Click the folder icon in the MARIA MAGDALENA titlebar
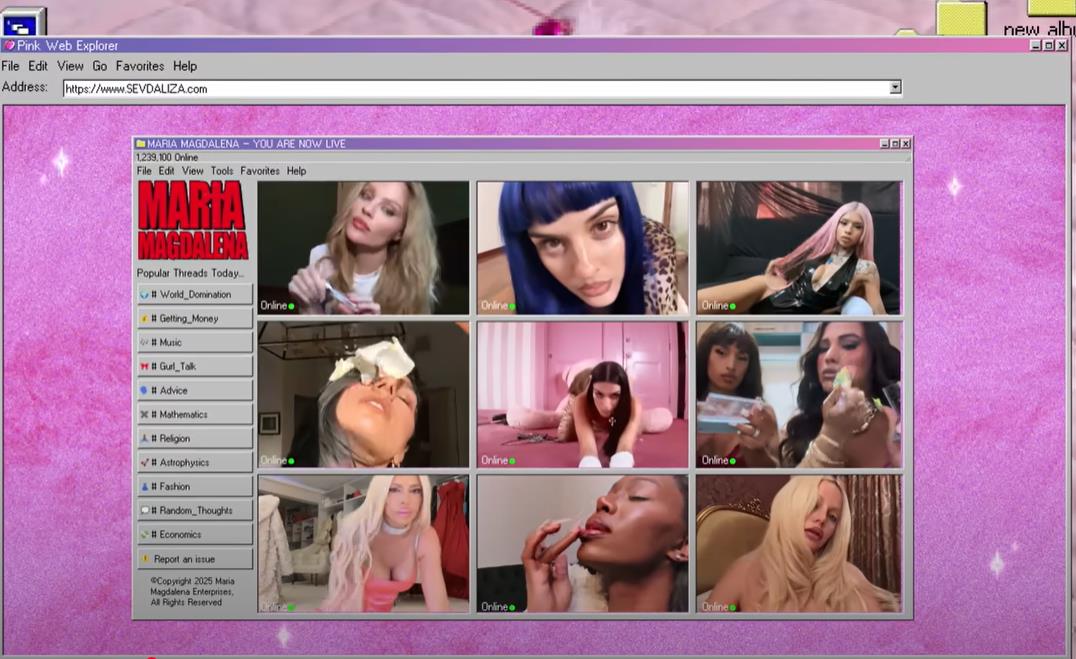Screen dimensions: 1076x659 [140, 143]
